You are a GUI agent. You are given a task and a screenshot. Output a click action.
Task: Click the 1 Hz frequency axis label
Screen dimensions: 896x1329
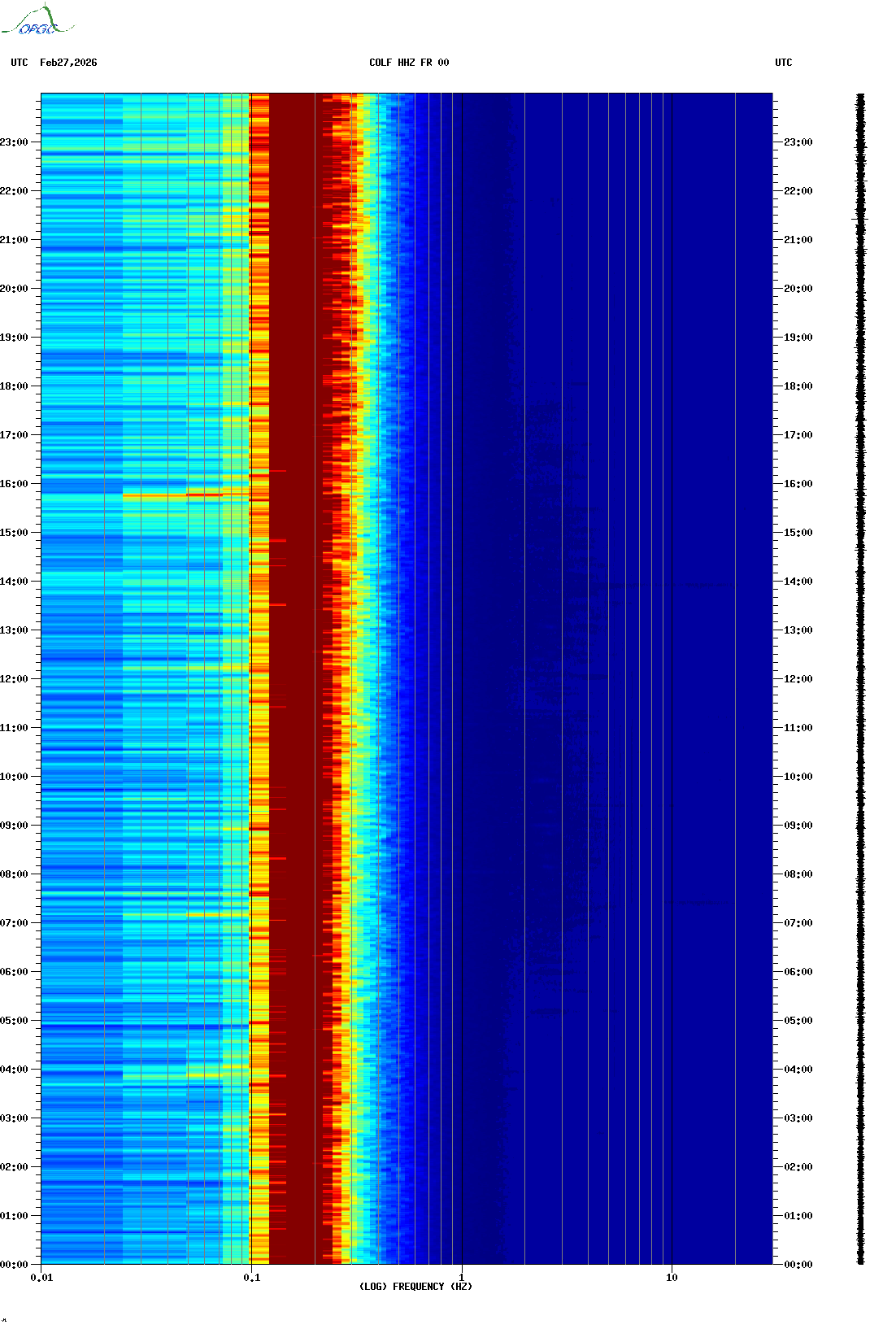[x=462, y=1278]
